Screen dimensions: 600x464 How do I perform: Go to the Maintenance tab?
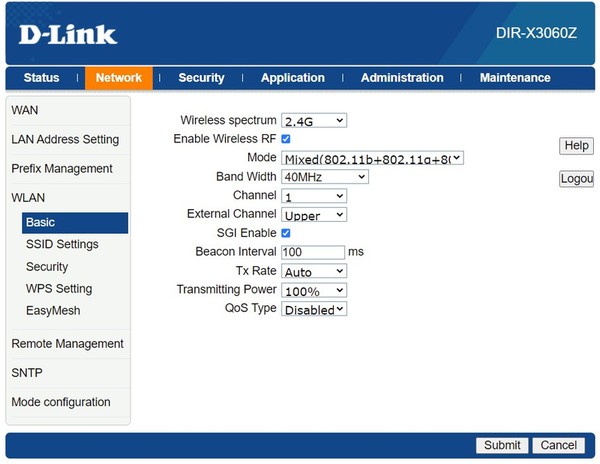[x=514, y=78]
